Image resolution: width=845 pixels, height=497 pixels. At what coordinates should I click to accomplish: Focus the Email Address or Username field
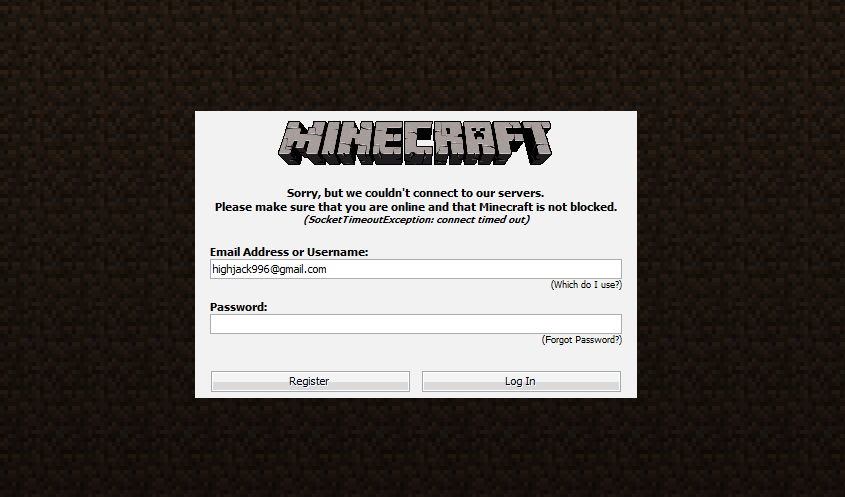tap(415, 269)
